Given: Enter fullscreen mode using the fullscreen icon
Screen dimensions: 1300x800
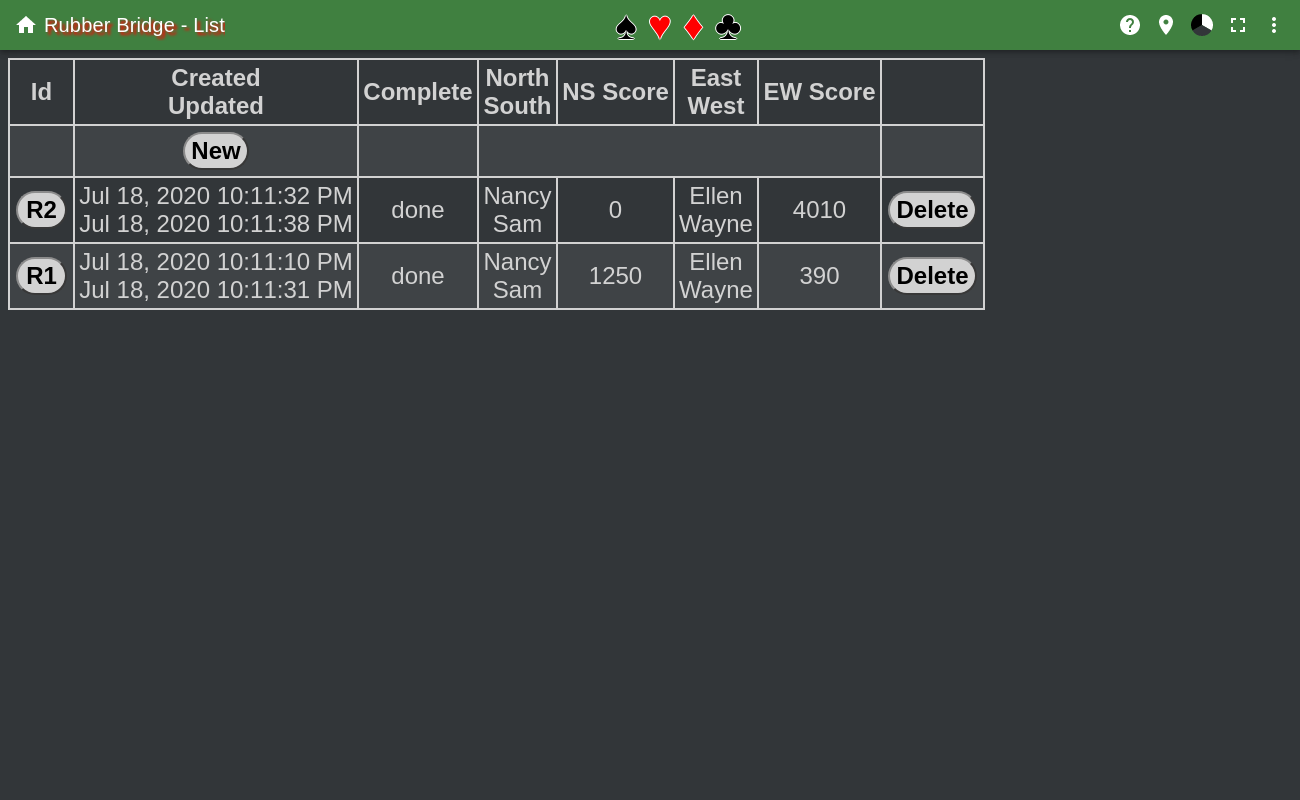Looking at the screenshot, I should click(1238, 25).
